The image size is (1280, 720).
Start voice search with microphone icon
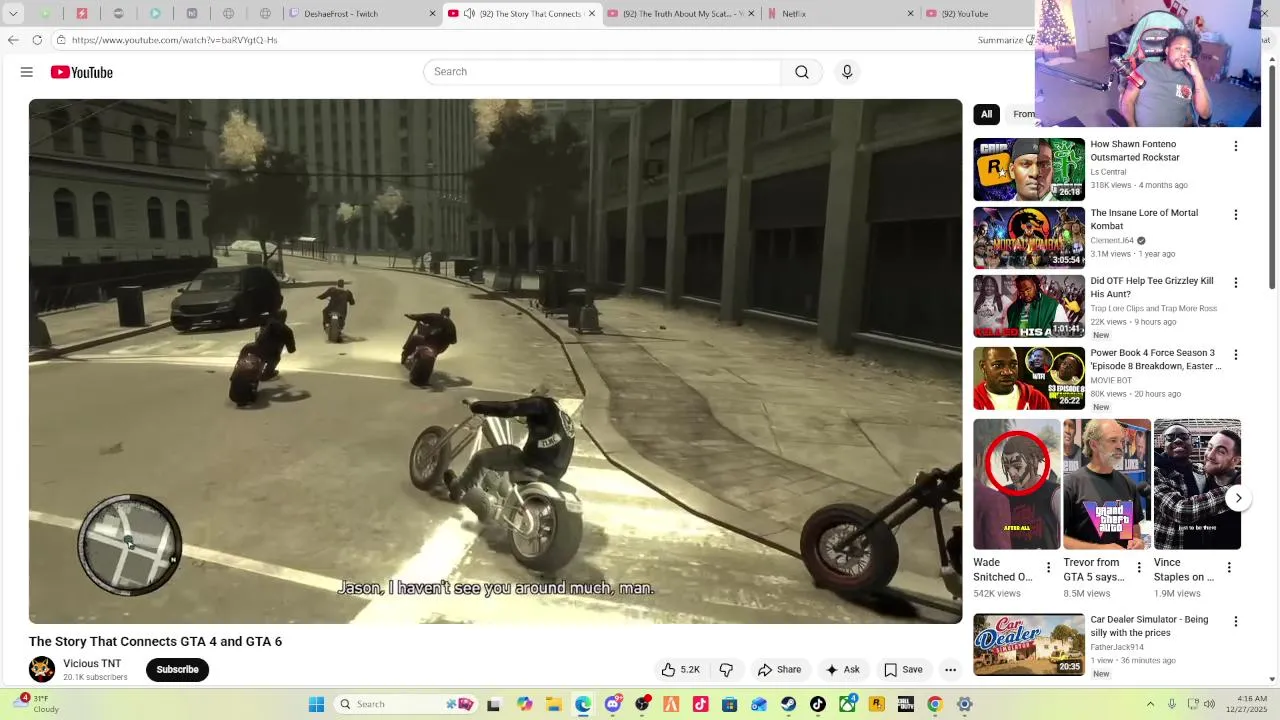pyautogui.click(x=847, y=72)
